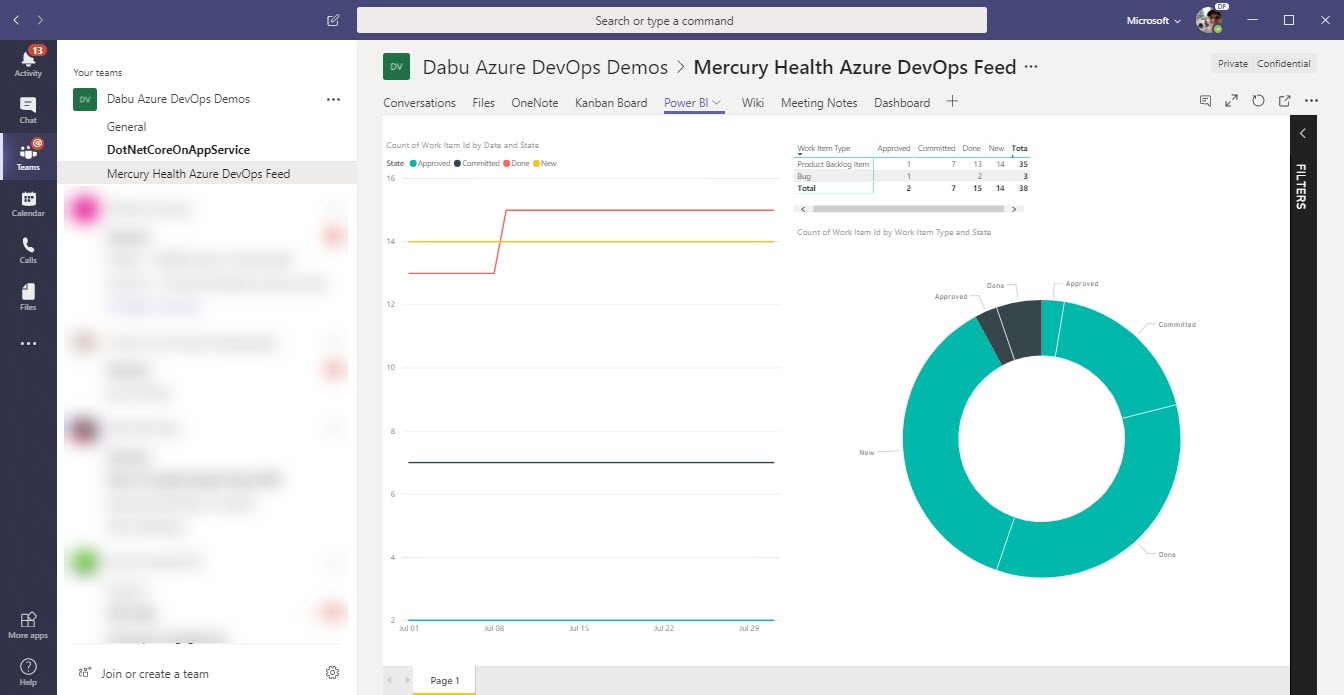This screenshot has width=1344, height=695.
Task: Click the Private label in channel header
Action: 1233,64
